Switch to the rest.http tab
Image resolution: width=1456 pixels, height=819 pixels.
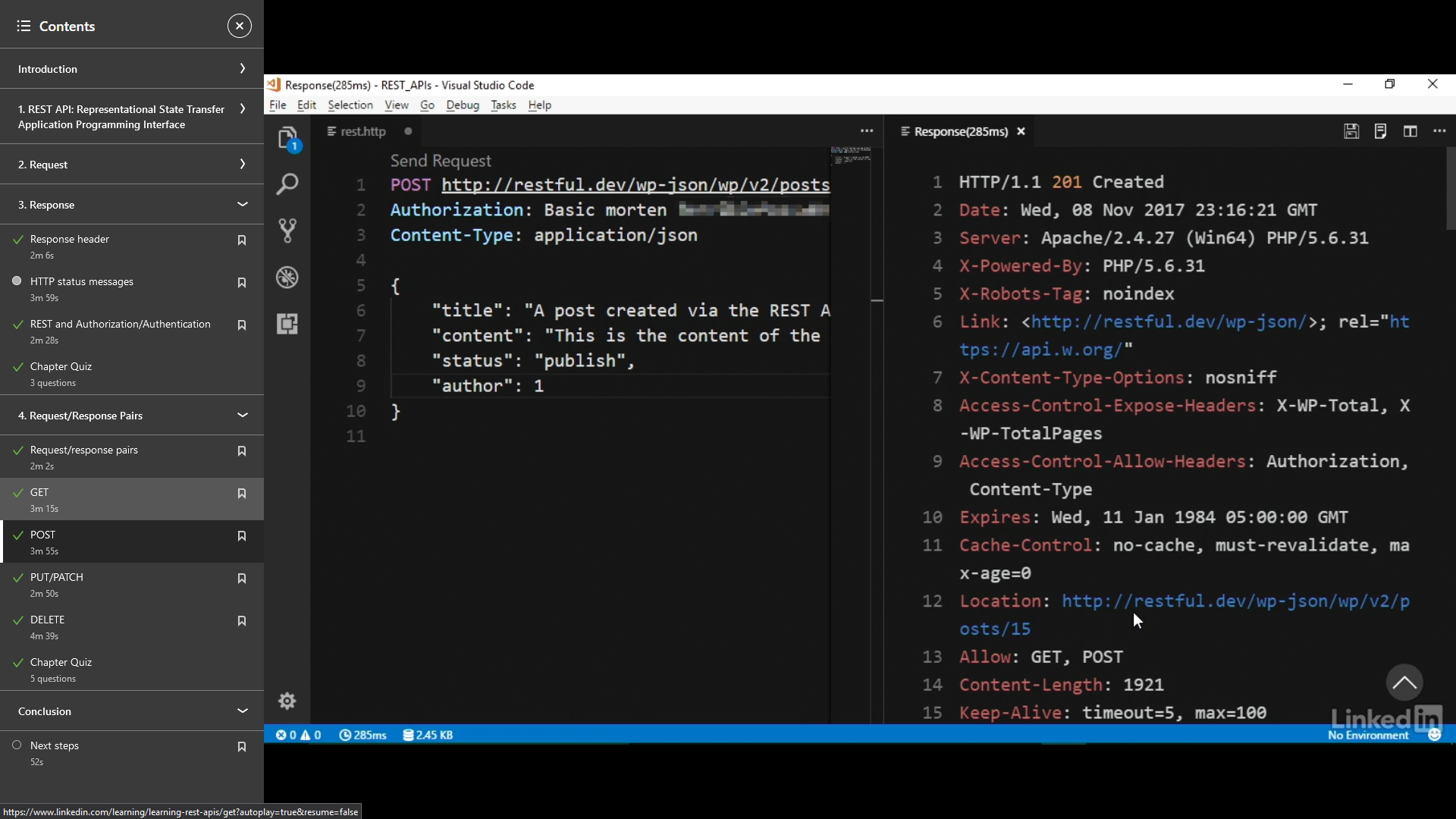pyautogui.click(x=363, y=131)
